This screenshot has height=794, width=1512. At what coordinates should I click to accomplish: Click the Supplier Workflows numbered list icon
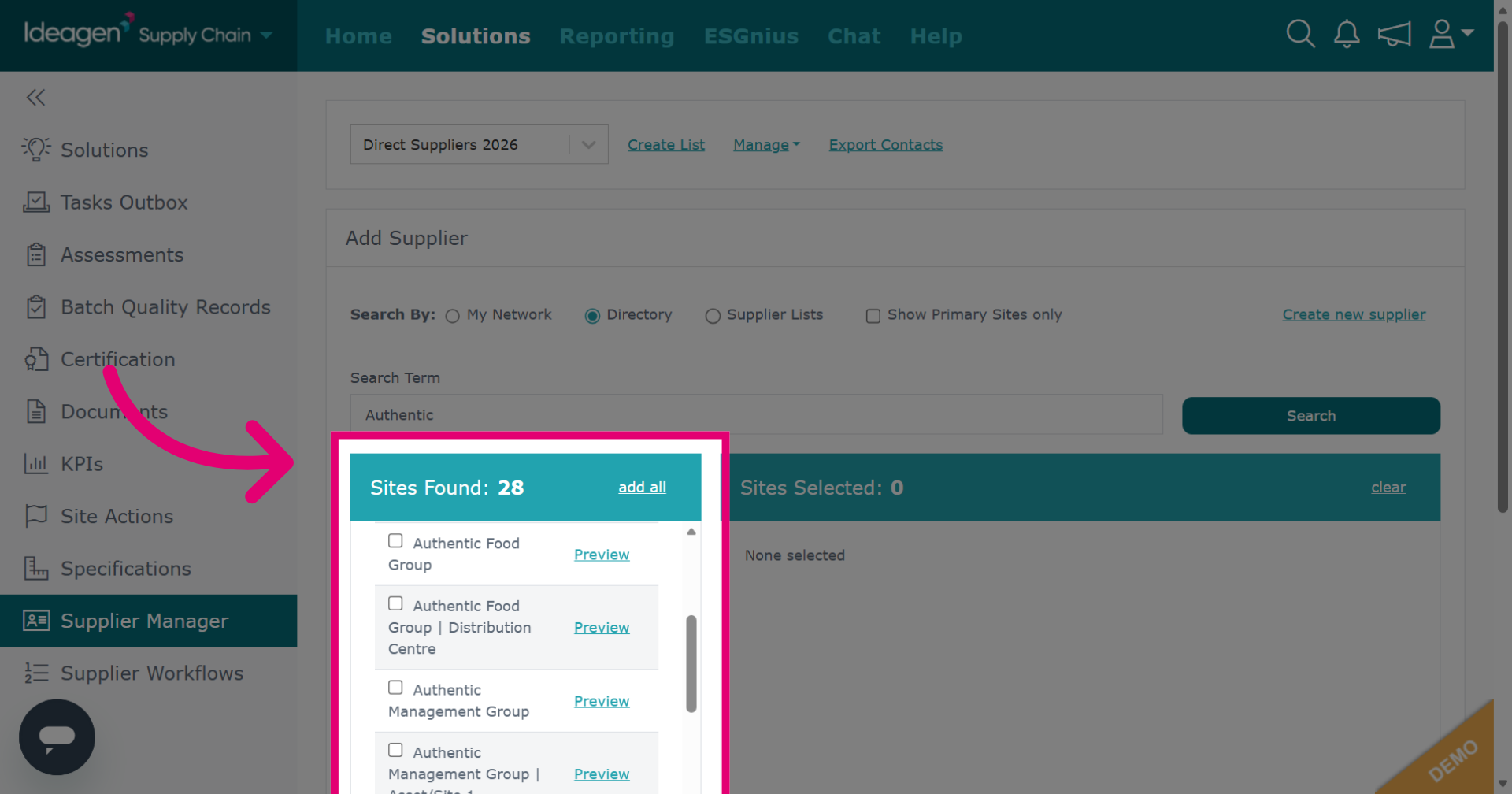(35, 673)
